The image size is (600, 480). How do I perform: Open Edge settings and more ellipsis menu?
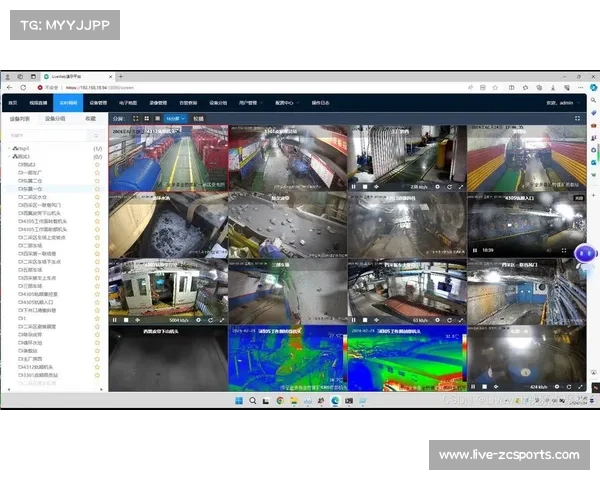(580, 88)
